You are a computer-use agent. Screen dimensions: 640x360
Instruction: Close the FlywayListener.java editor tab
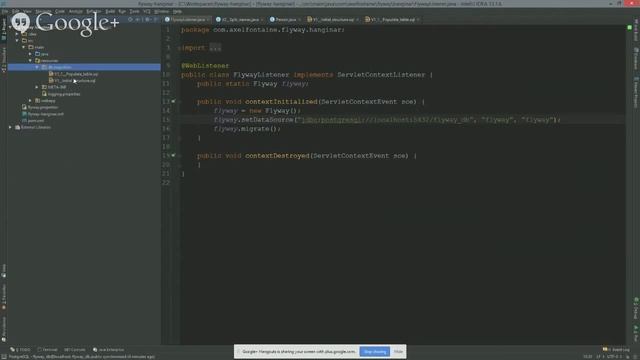[x=208, y=20]
